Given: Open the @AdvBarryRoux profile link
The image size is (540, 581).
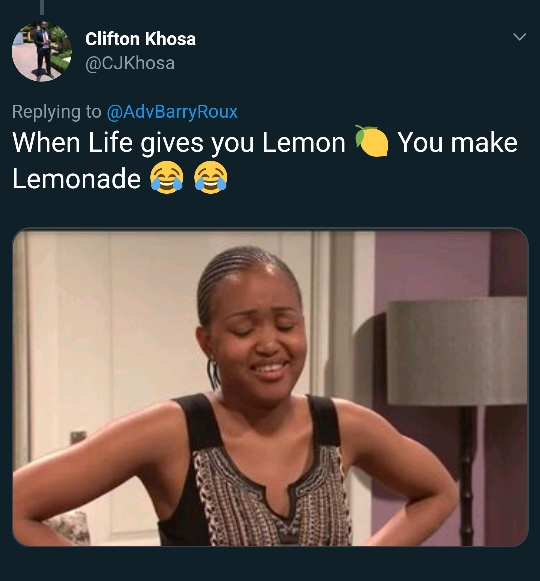Looking at the screenshot, I should [x=172, y=112].
